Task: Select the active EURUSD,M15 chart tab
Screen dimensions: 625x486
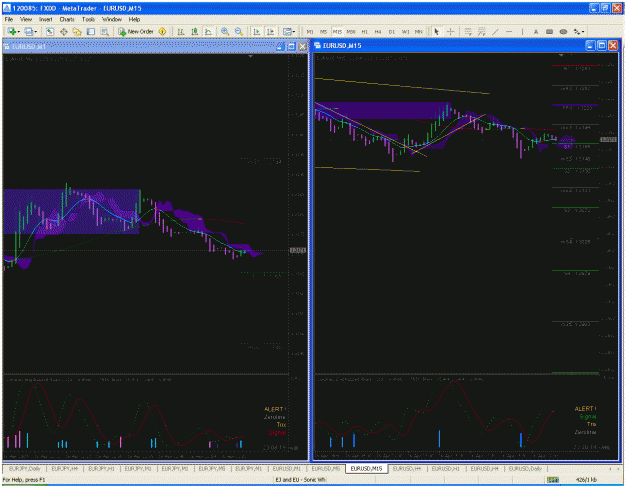Action: coord(366,468)
